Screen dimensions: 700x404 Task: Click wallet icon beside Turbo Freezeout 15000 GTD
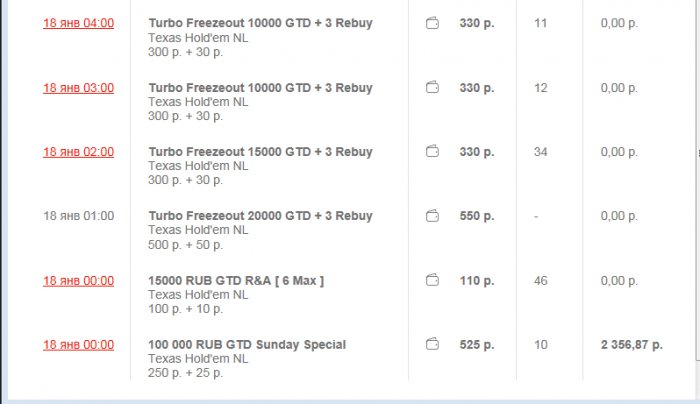point(432,152)
